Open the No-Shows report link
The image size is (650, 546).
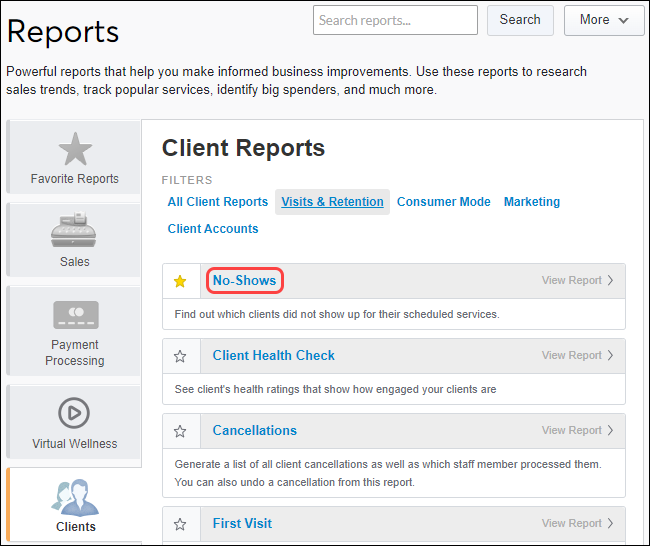click(x=244, y=281)
